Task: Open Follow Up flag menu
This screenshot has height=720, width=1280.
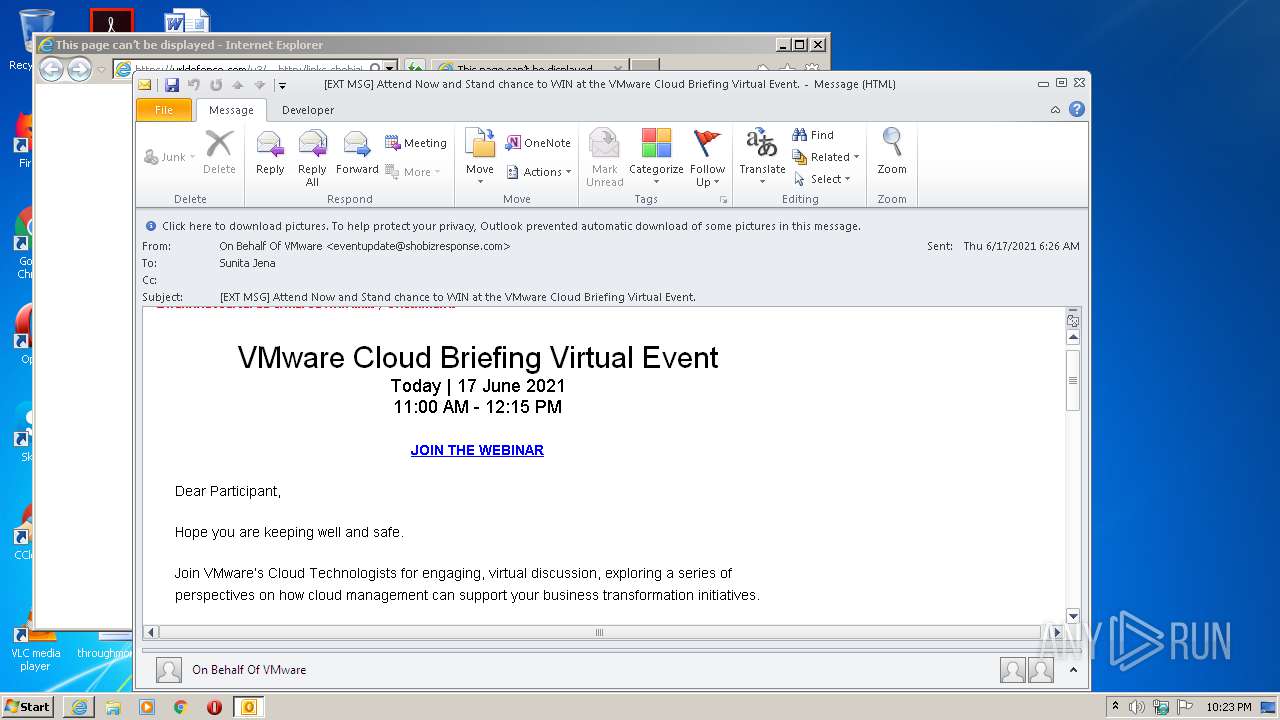Action: tap(707, 158)
